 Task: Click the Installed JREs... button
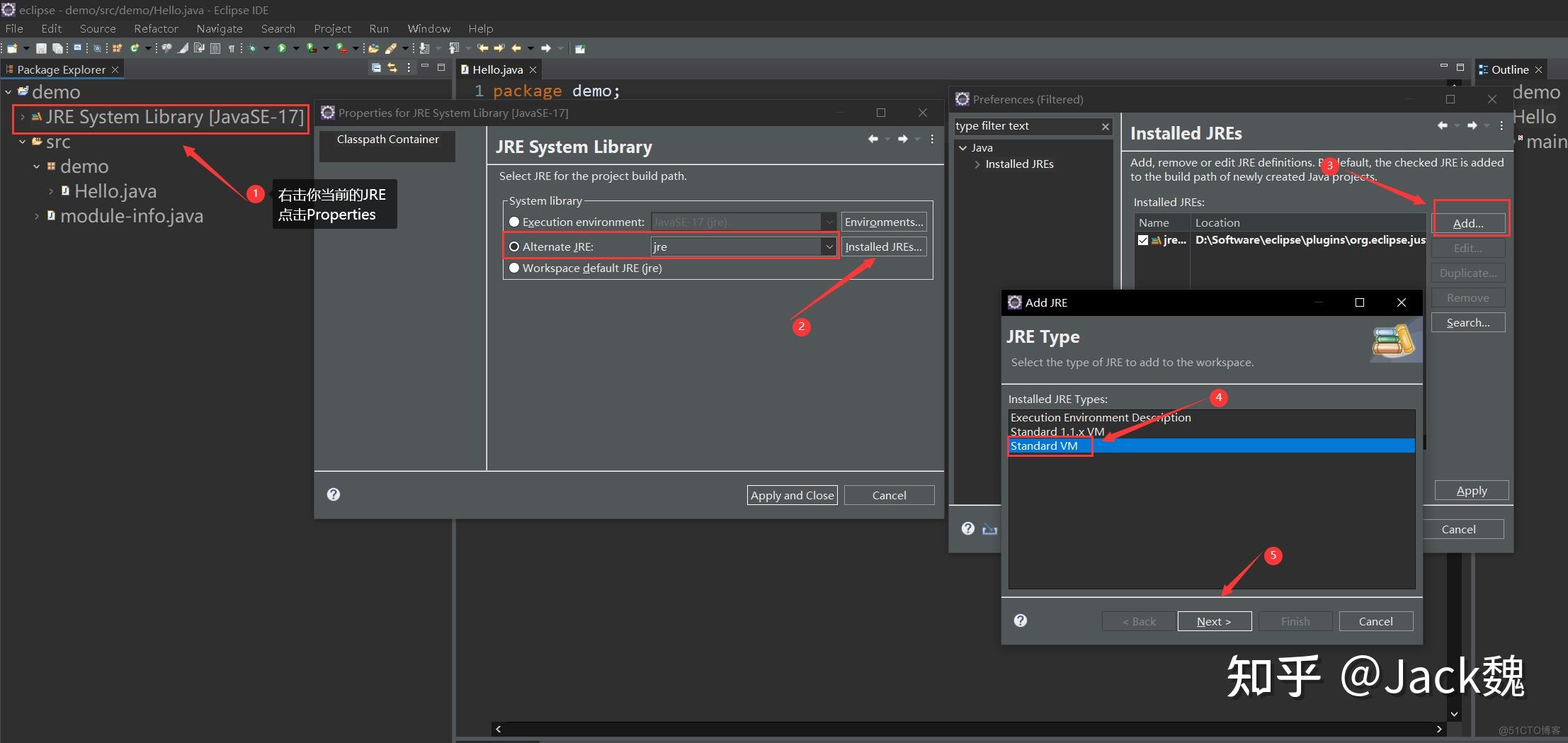click(x=884, y=246)
